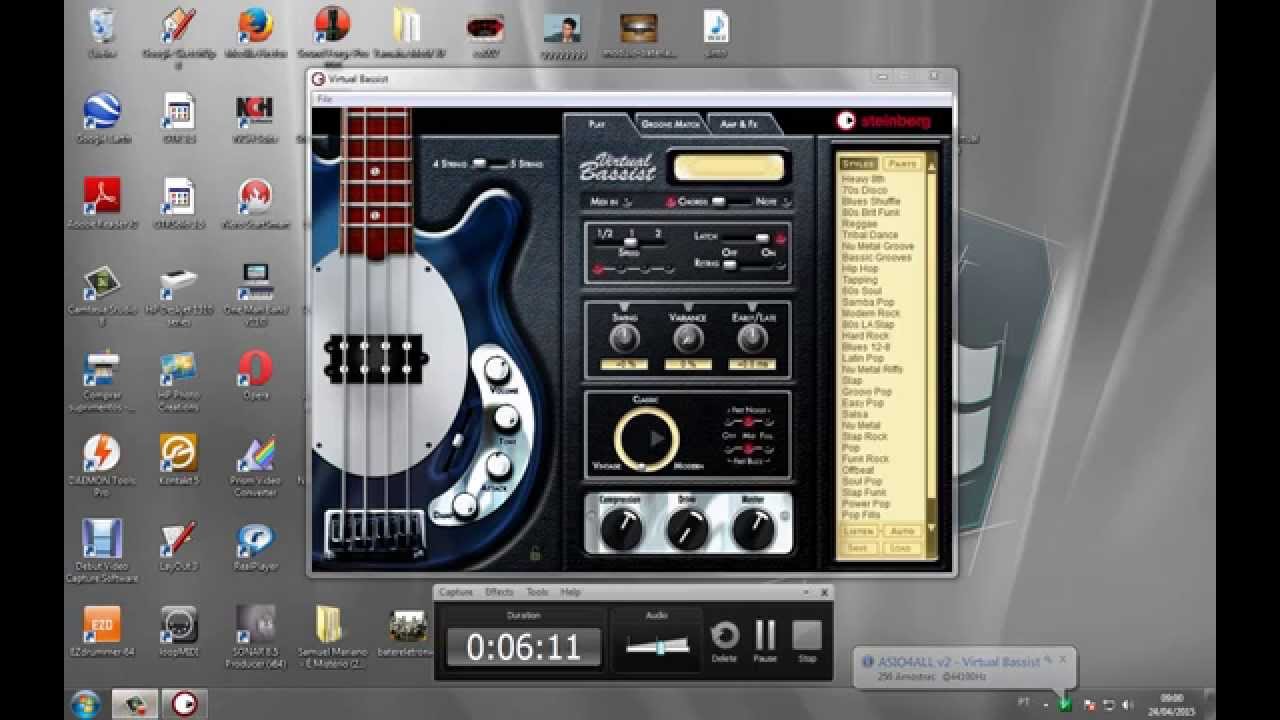Switch to the Groove Match tab
Image resolution: width=1280 pixels, height=720 pixels.
pos(670,124)
